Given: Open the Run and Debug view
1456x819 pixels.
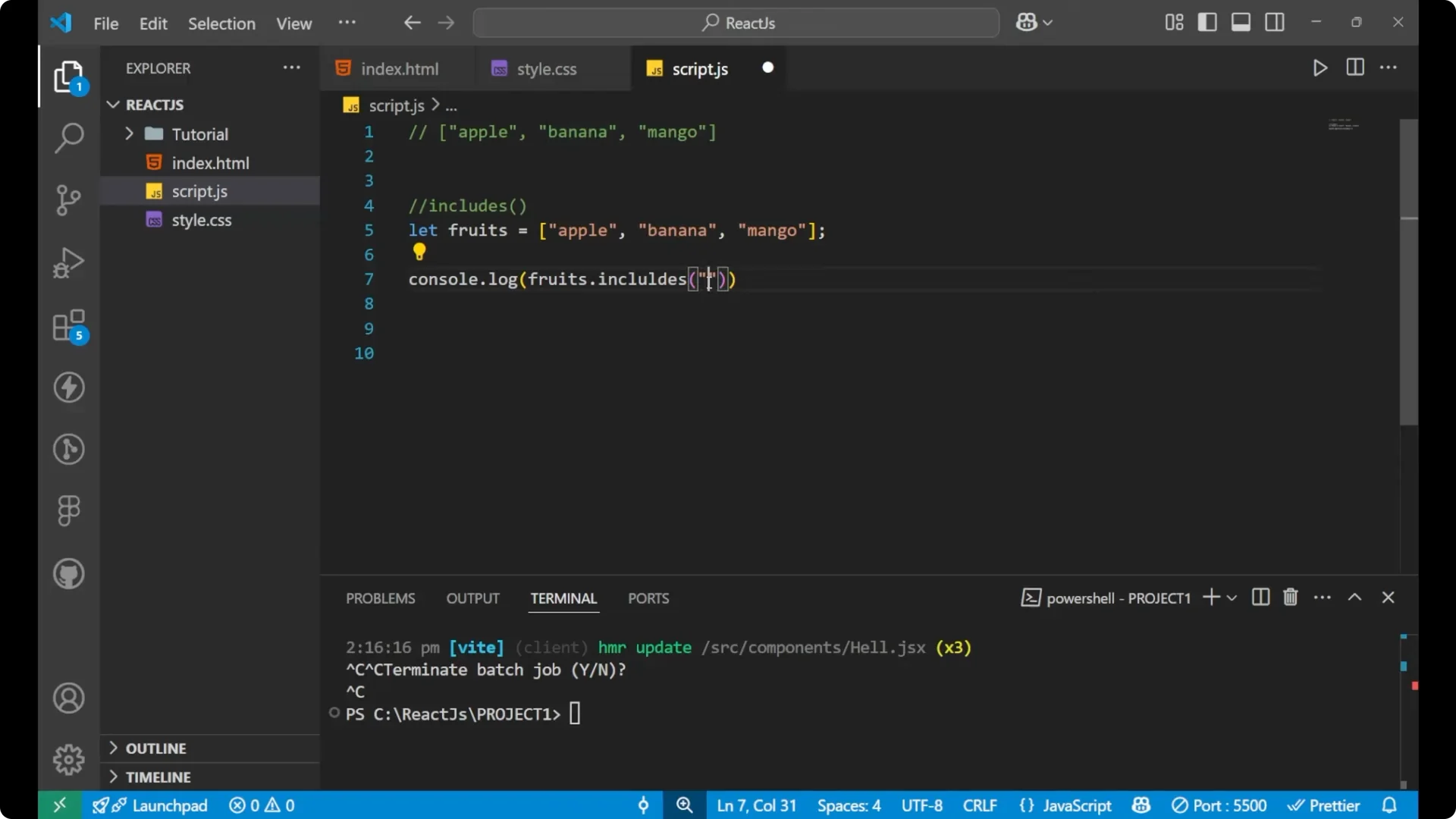Looking at the screenshot, I should [x=68, y=262].
